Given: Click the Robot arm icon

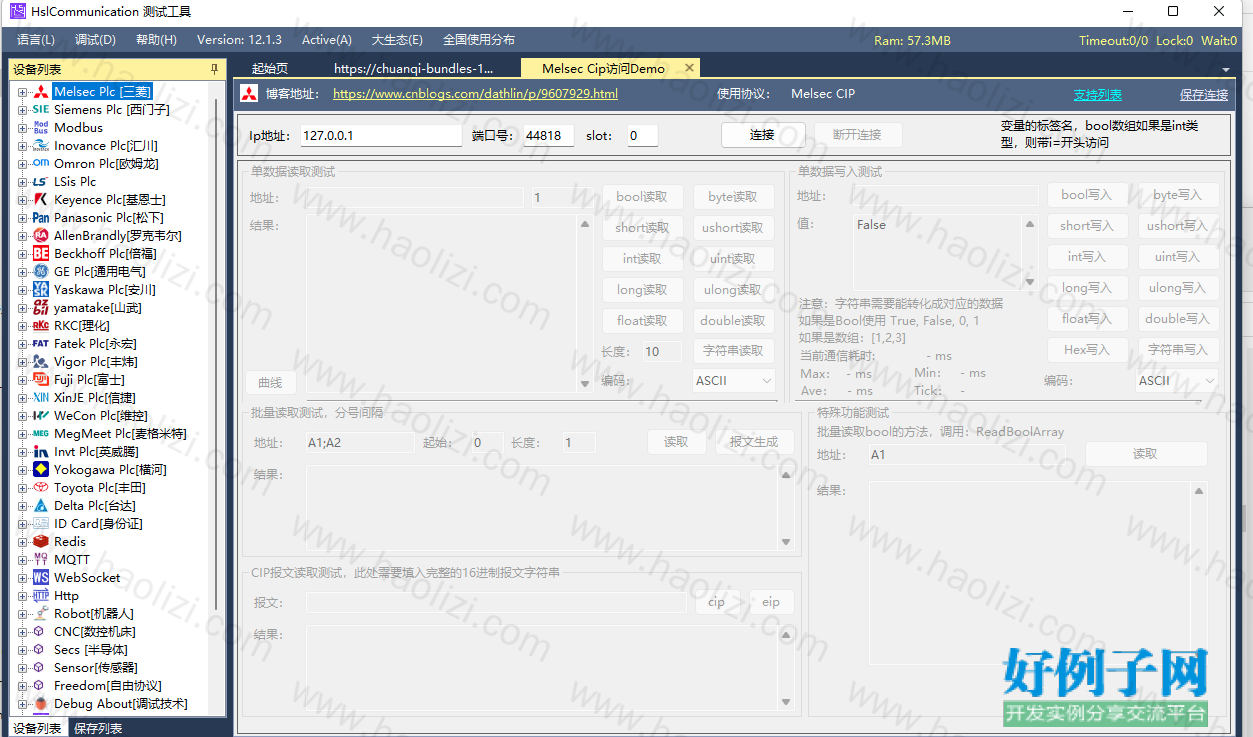Looking at the screenshot, I should point(41,614).
